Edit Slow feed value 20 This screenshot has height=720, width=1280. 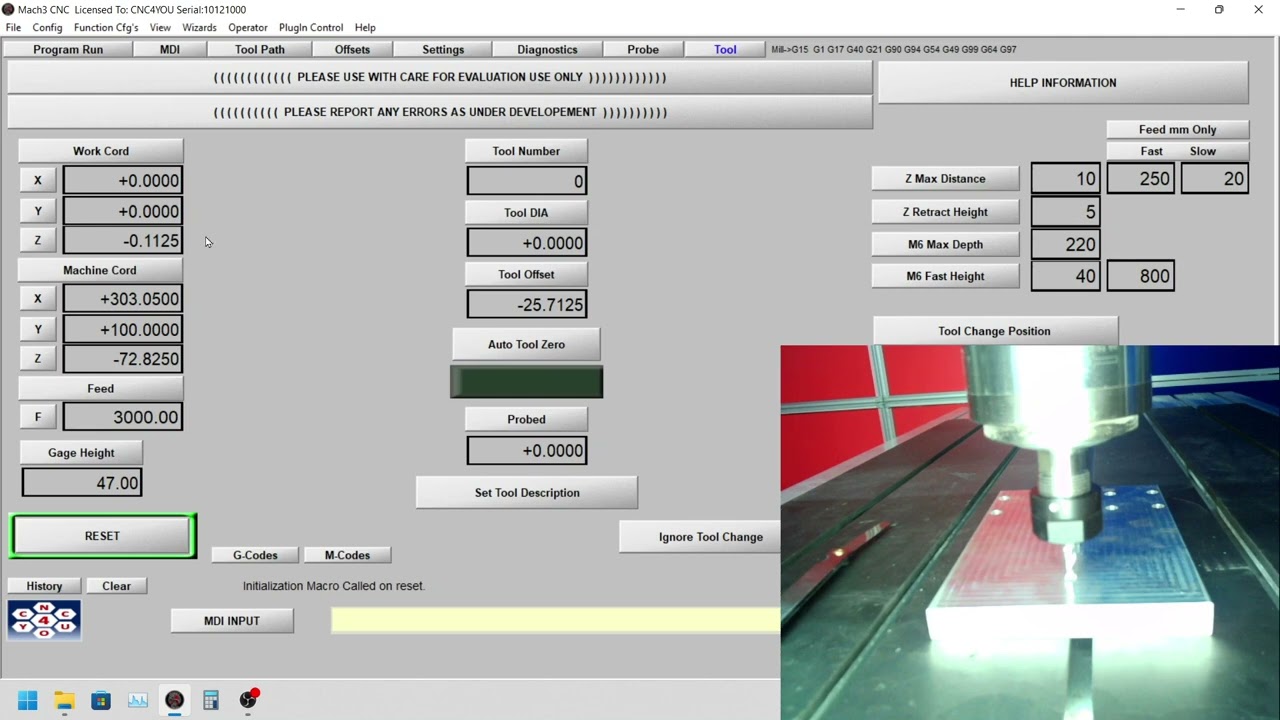coord(1215,179)
